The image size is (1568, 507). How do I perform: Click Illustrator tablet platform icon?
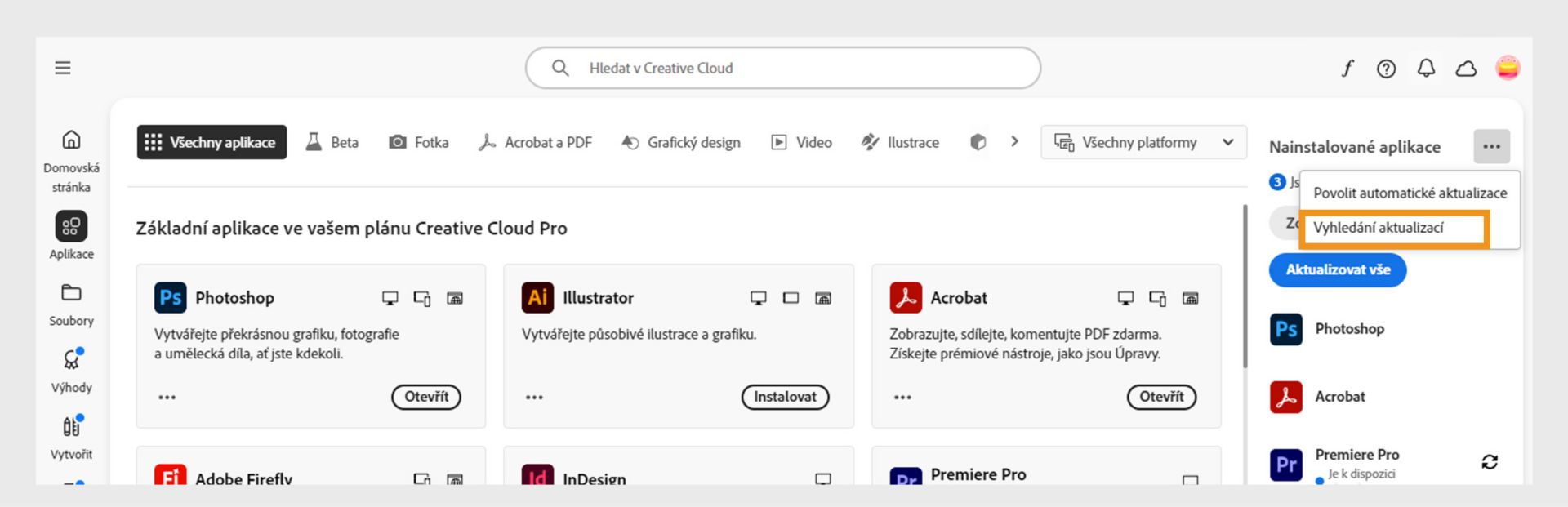click(791, 298)
